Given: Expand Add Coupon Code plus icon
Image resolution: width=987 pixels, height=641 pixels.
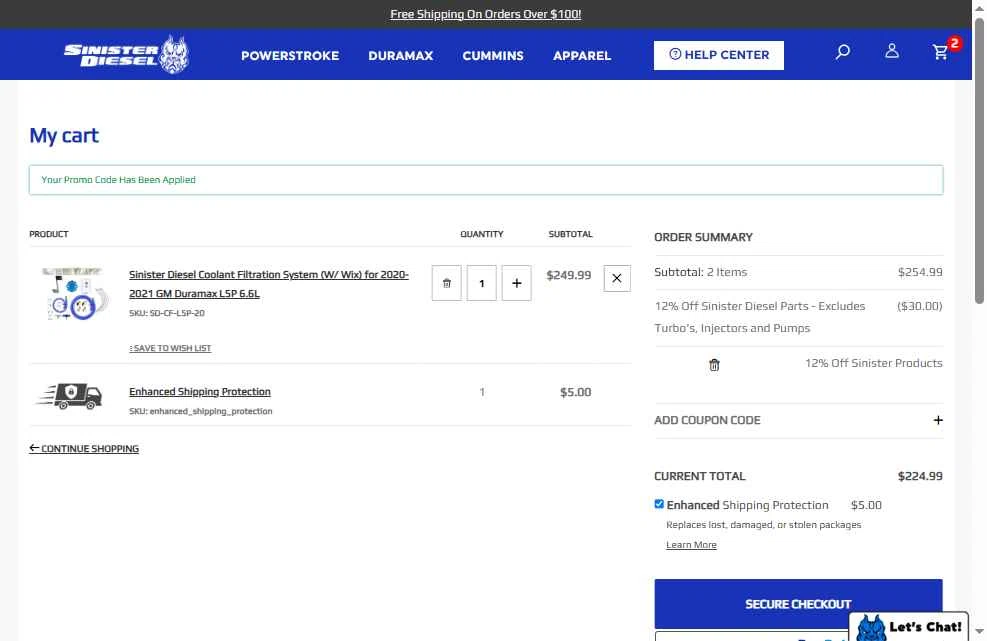Looking at the screenshot, I should pyautogui.click(x=938, y=420).
